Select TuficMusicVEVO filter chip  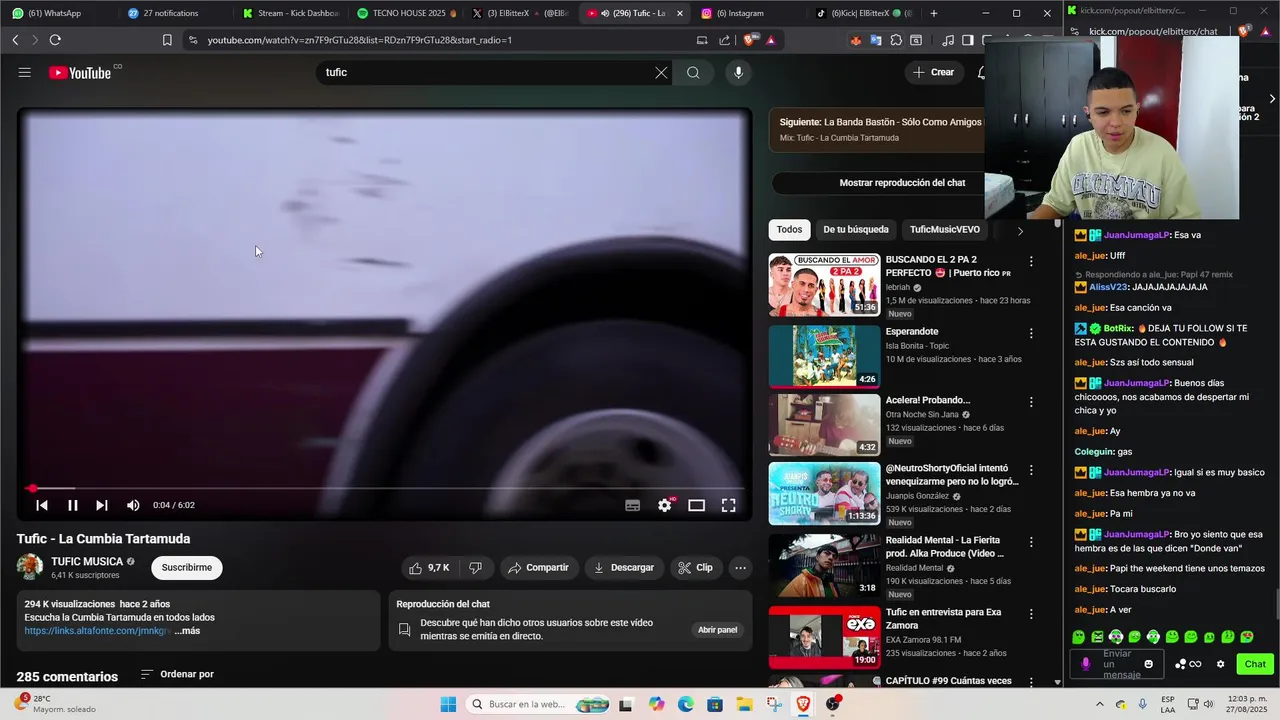point(944,229)
